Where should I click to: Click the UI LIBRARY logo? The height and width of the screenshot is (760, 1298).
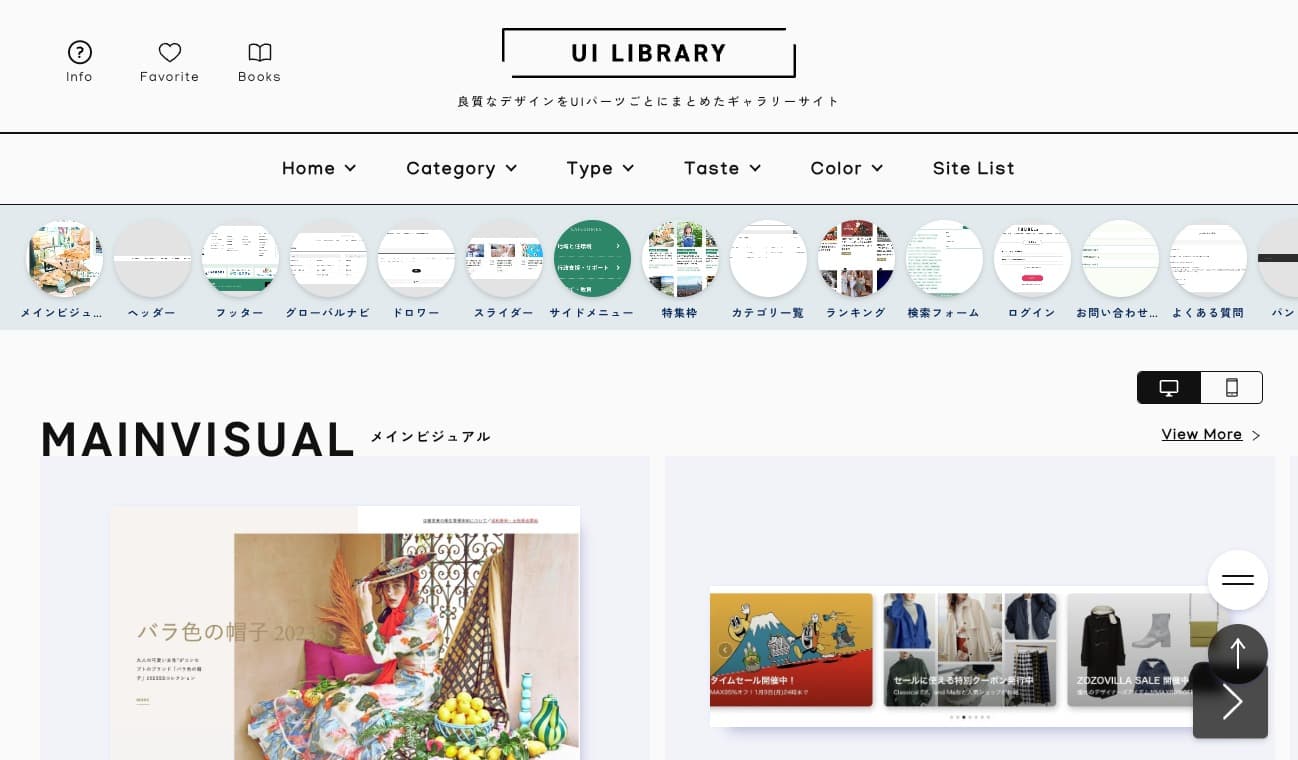tap(649, 53)
